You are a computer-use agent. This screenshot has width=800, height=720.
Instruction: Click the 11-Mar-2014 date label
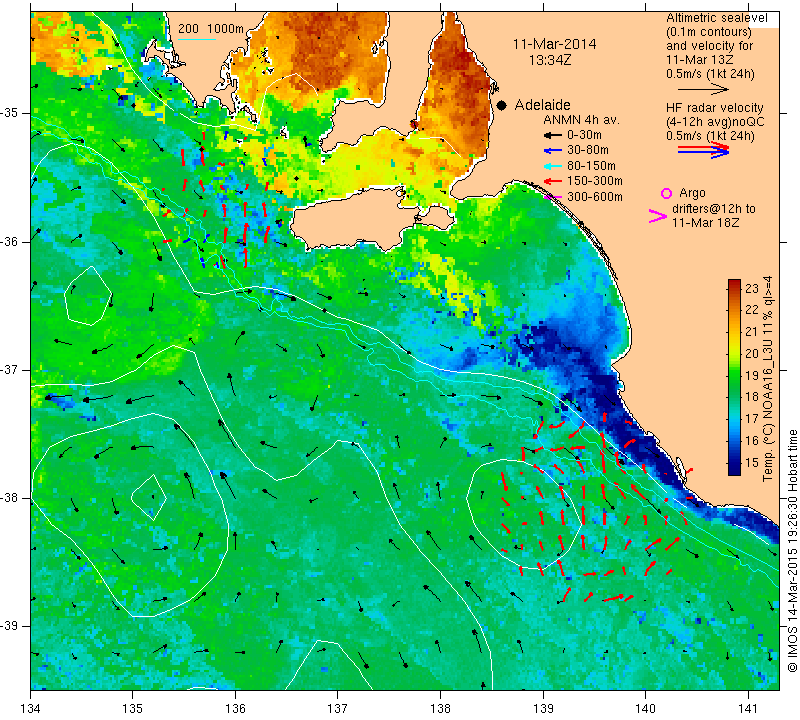pyautogui.click(x=554, y=44)
